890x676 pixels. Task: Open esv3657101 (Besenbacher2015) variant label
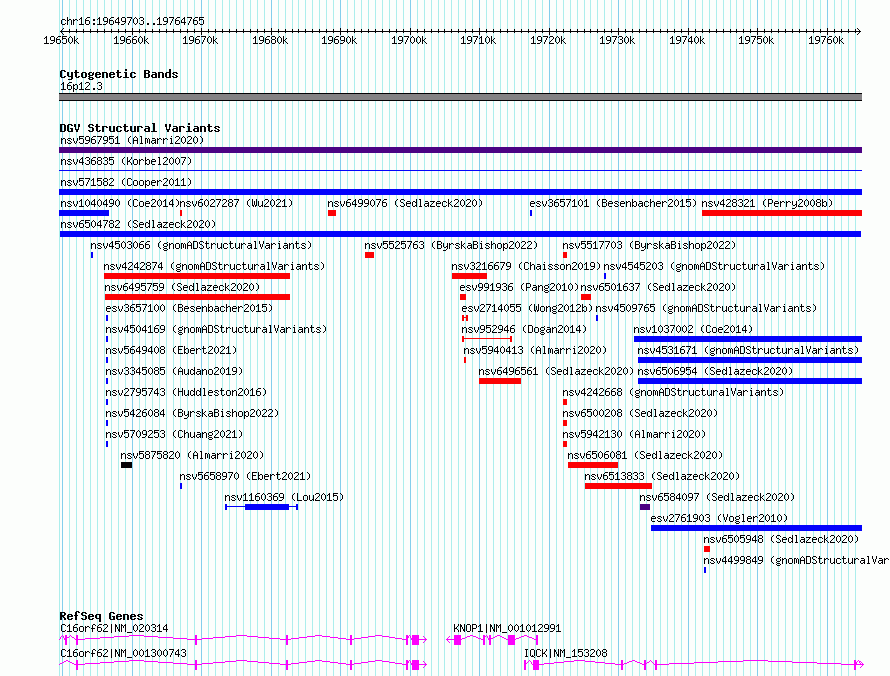click(x=613, y=203)
